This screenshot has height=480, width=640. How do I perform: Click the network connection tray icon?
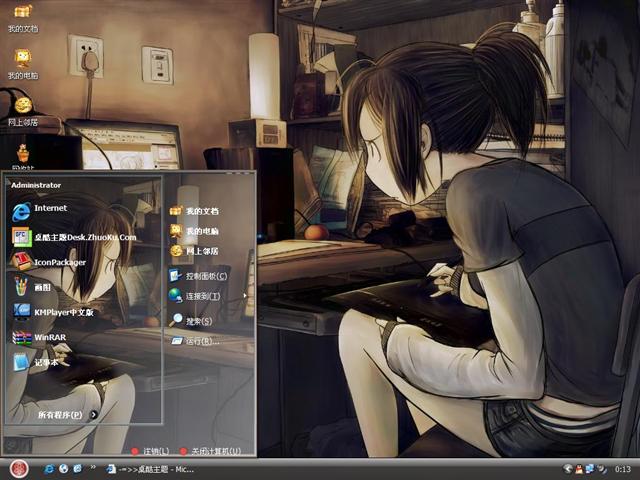click(590, 469)
